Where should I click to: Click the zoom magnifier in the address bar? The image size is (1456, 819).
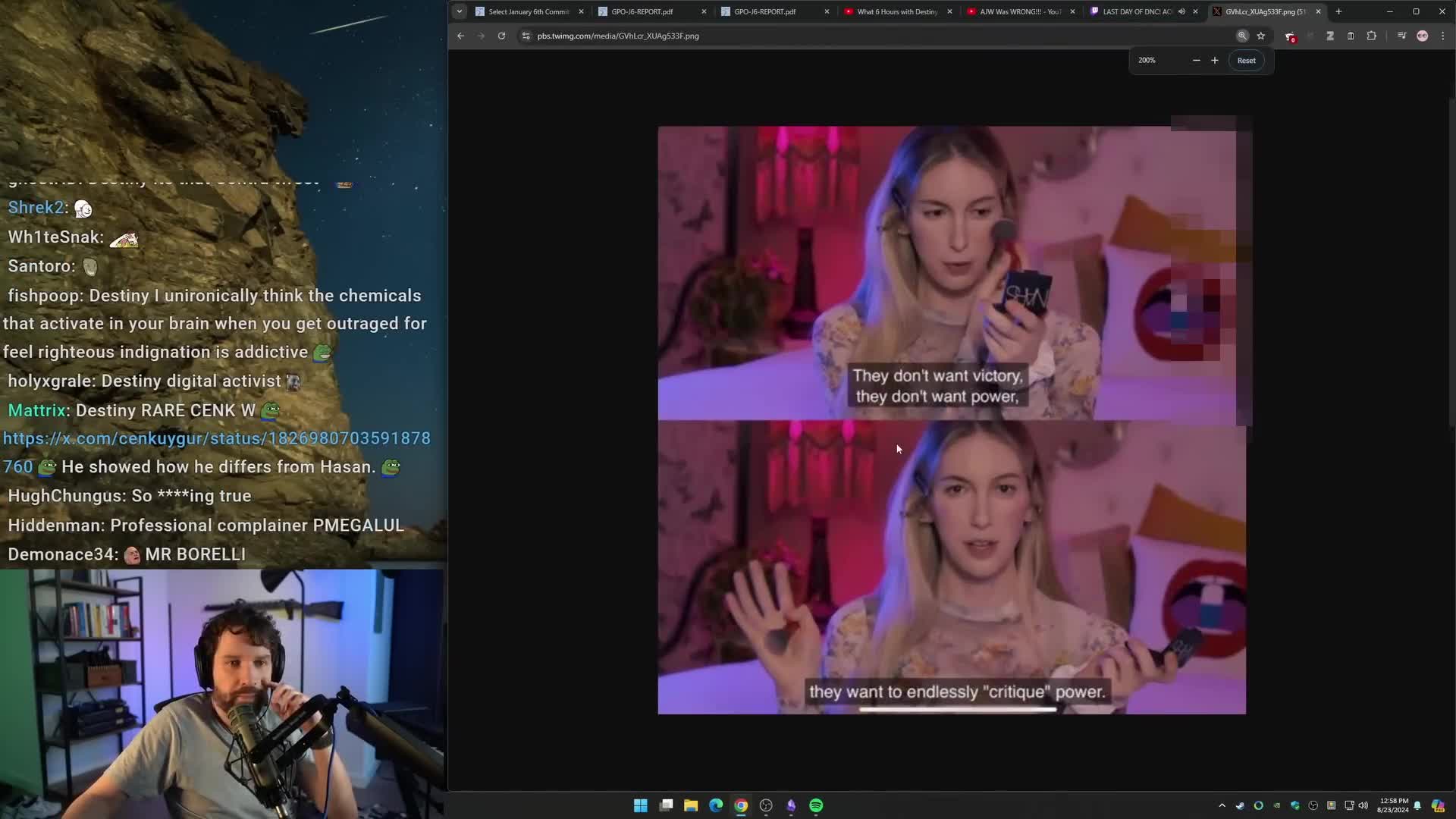point(1242,36)
